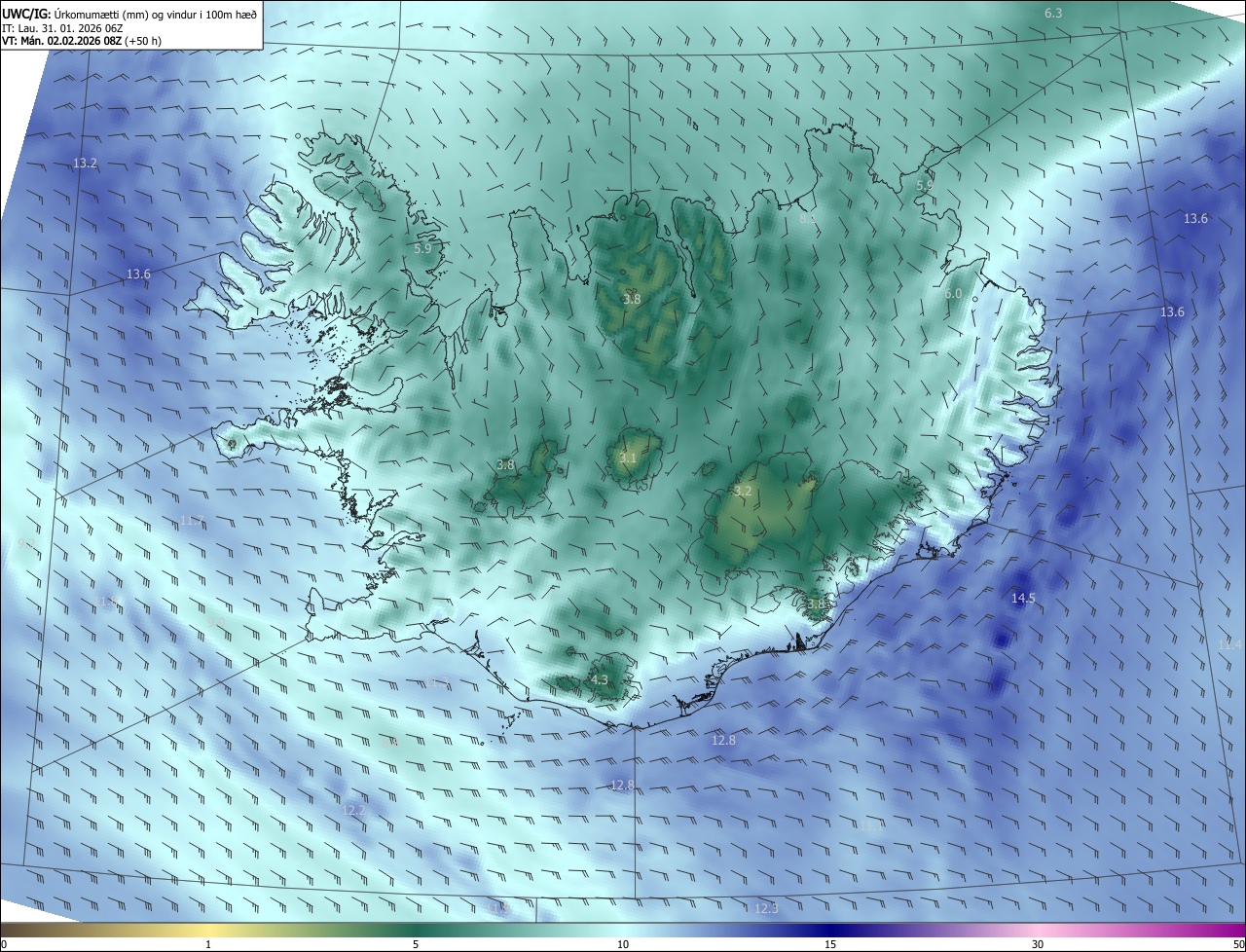
Task: Click the 6.0 value label
Action: [x=953, y=293]
